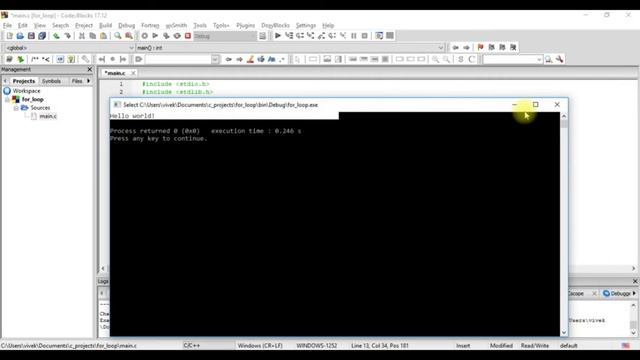
Task: Select the *main.c editor tab
Action: 115,73
